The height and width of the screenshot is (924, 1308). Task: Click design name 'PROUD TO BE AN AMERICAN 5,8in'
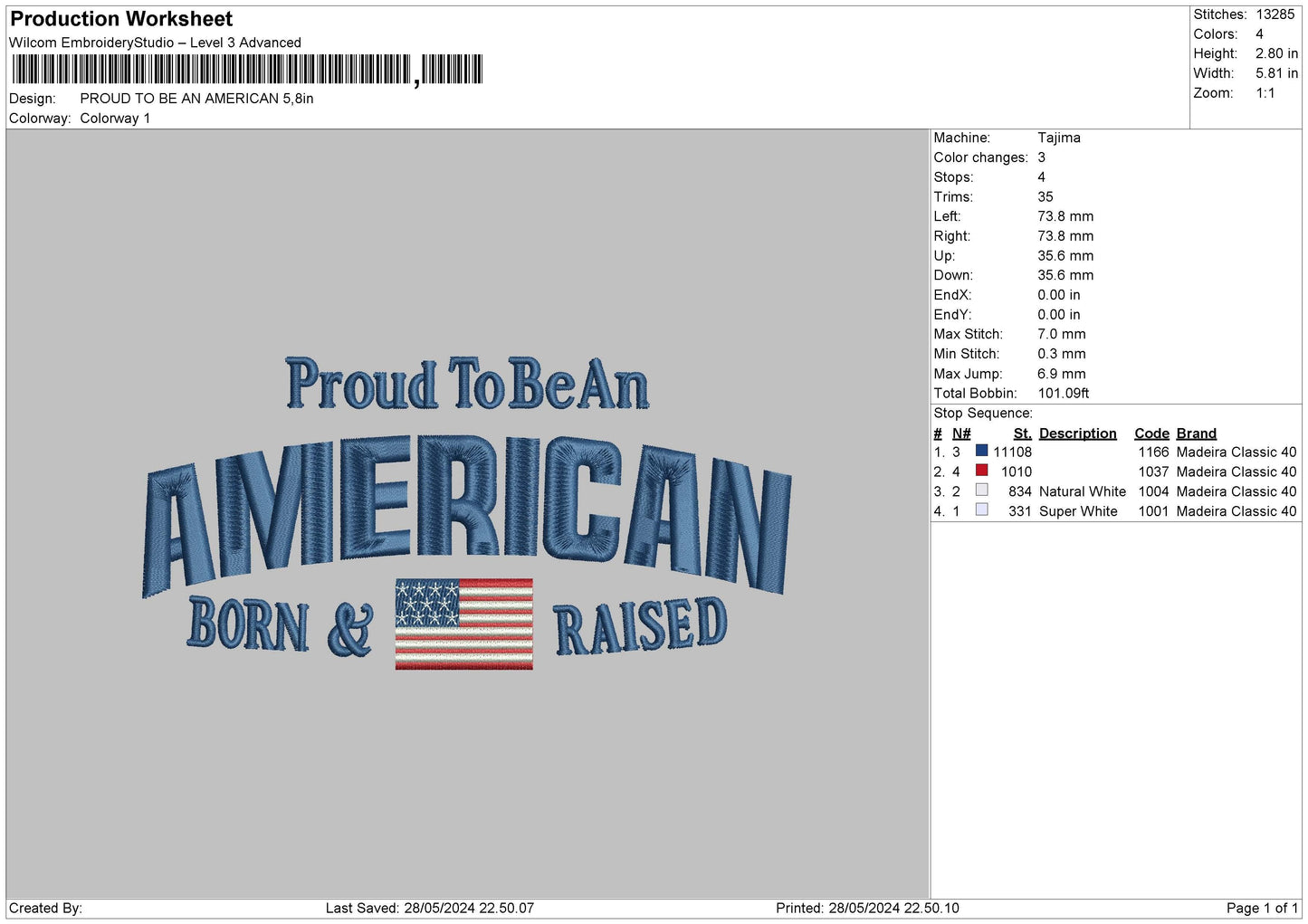(196, 99)
